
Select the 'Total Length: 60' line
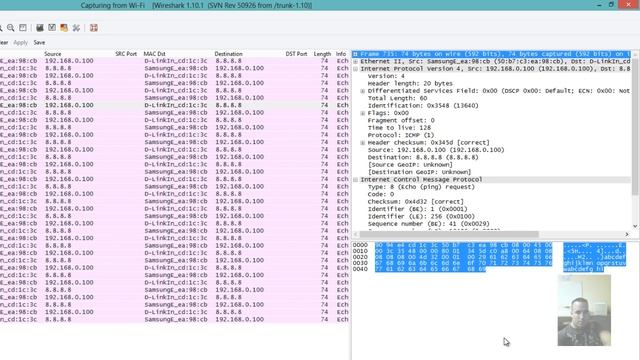[397, 98]
